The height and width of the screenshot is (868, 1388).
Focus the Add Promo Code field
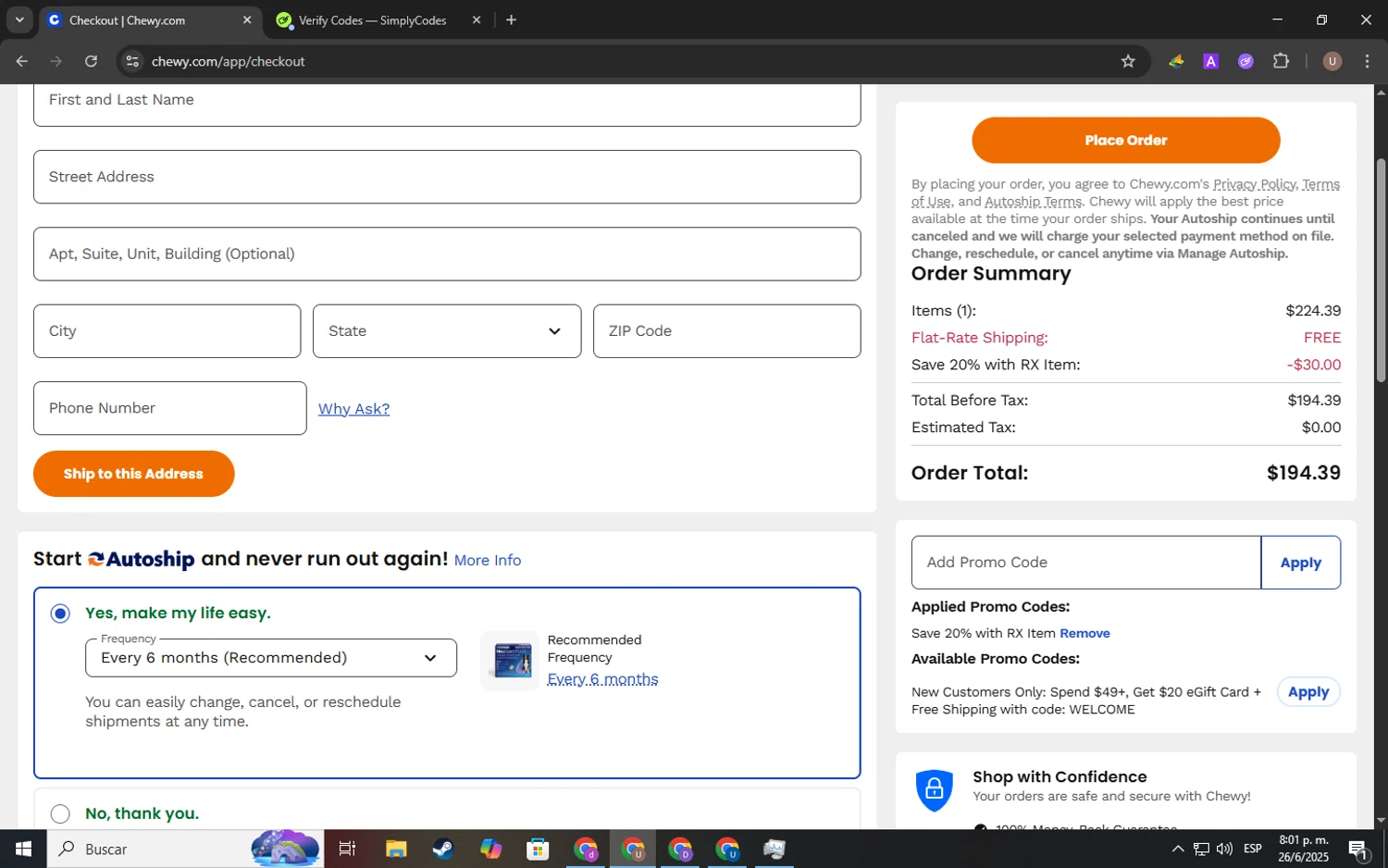(x=1086, y=563)
